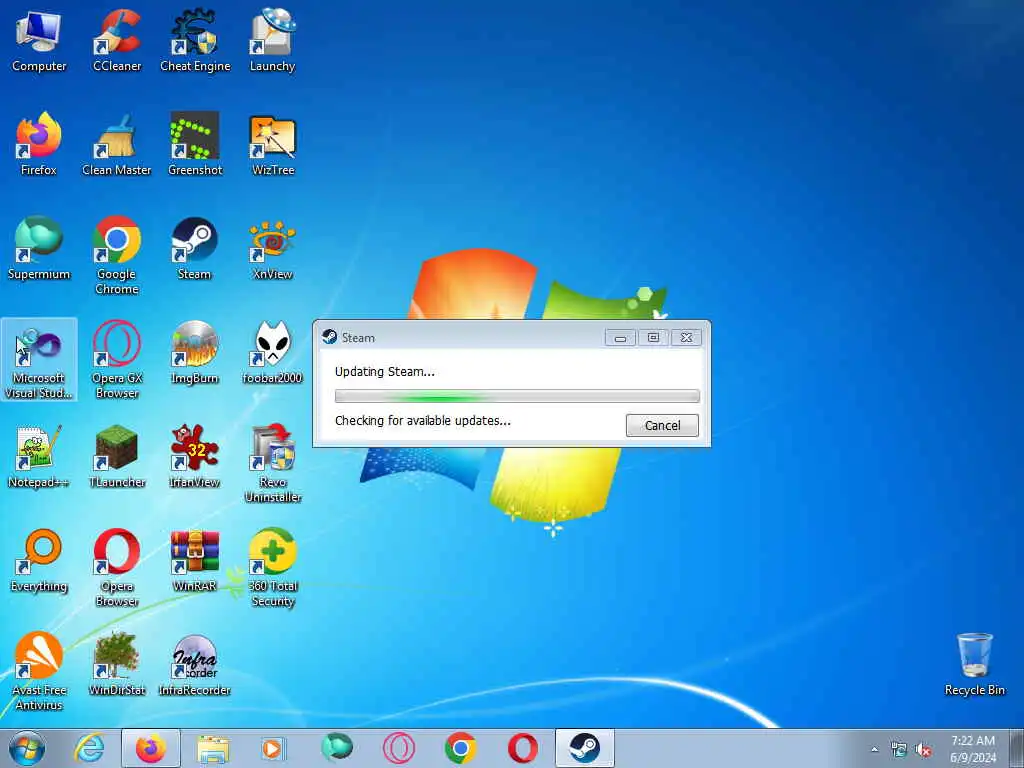Select the WizTree desktop shortcut
The width and height of the screenshot is (1024, 768).
coord(272,144)
